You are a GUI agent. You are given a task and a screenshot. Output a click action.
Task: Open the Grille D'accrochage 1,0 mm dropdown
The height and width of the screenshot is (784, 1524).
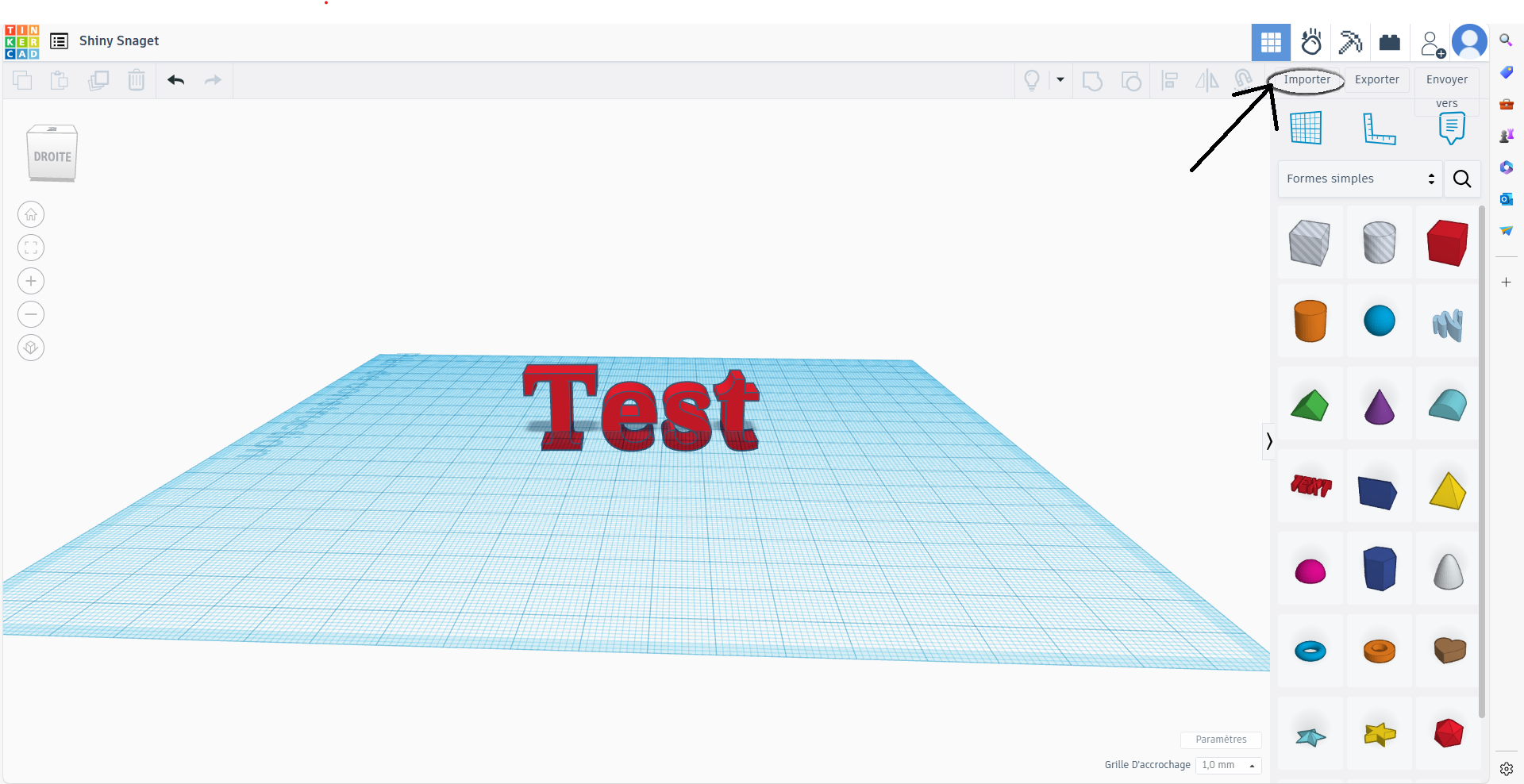pos(1228,765)
